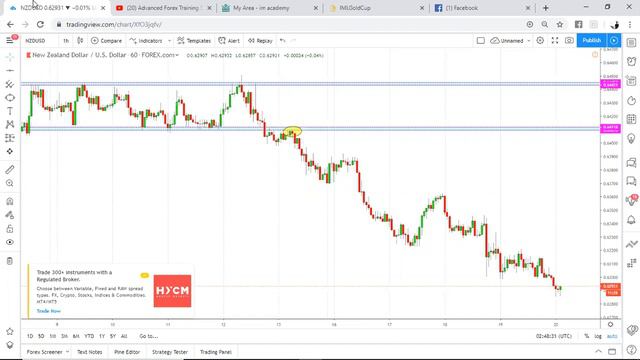Toggle auto scale mode
Screen dimensions: 640x360
tap(612, 336)
